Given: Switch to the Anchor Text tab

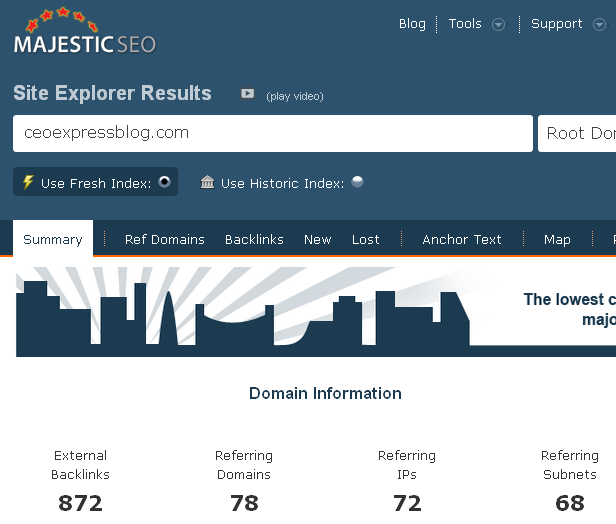Looking at the screenshot, I should (x=462, y=240).
